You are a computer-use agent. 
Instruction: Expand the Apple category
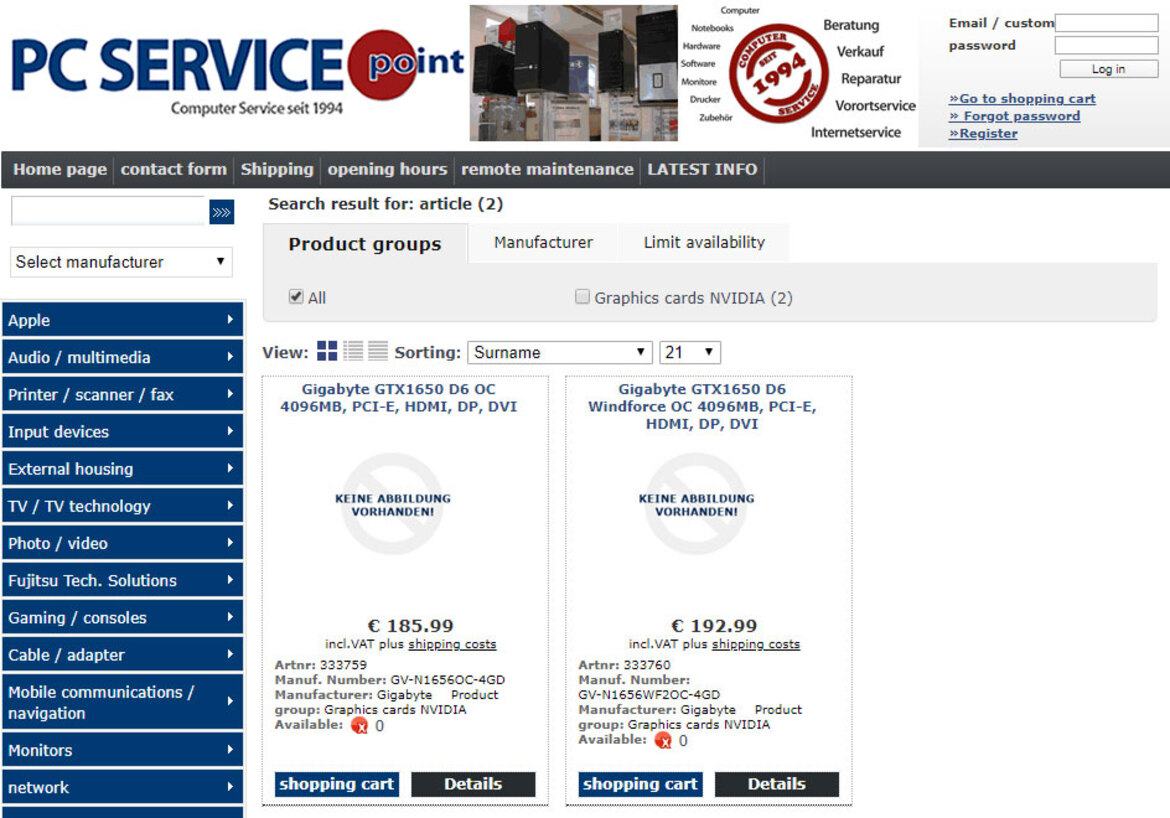(x=122, y=320)
